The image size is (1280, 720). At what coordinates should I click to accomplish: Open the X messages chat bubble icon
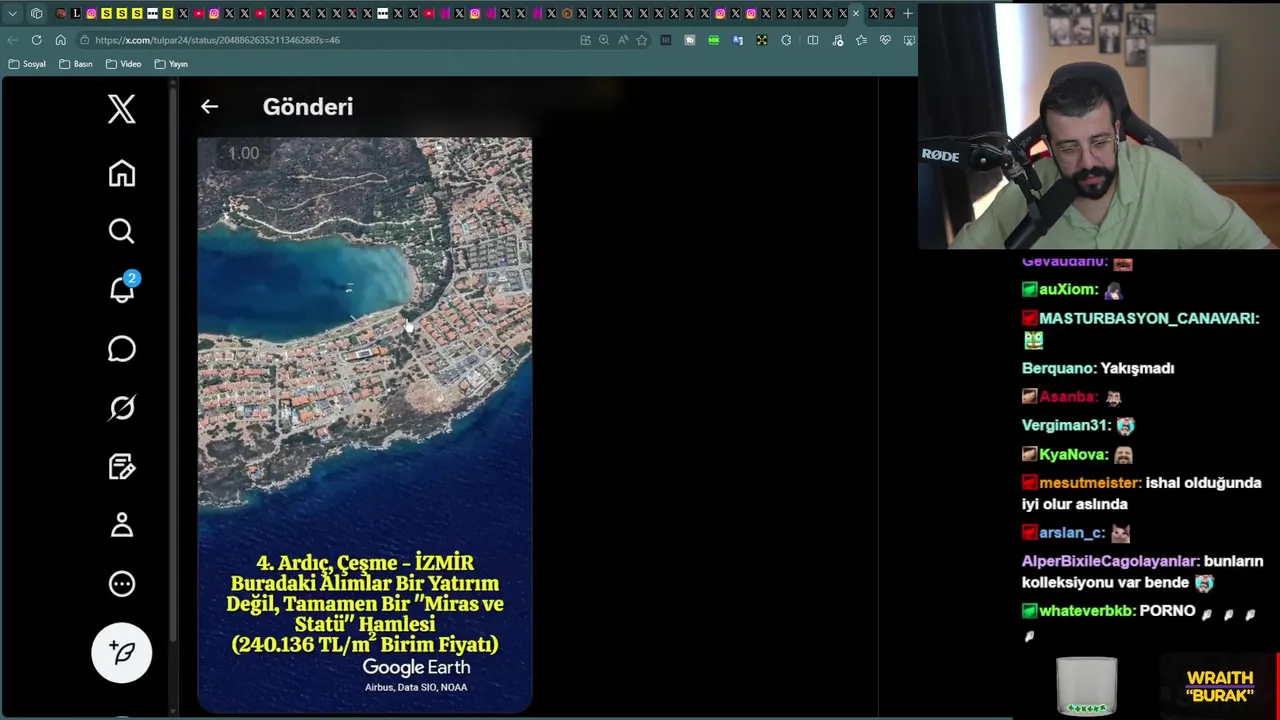point(122,349)
